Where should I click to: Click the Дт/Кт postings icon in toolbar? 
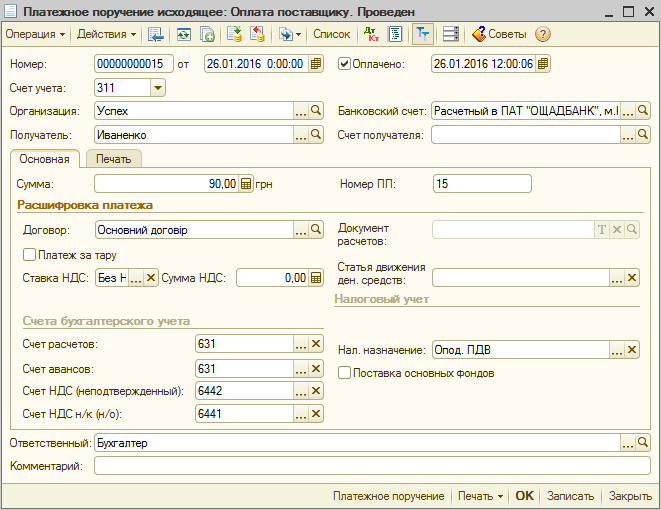pos(371,34)
